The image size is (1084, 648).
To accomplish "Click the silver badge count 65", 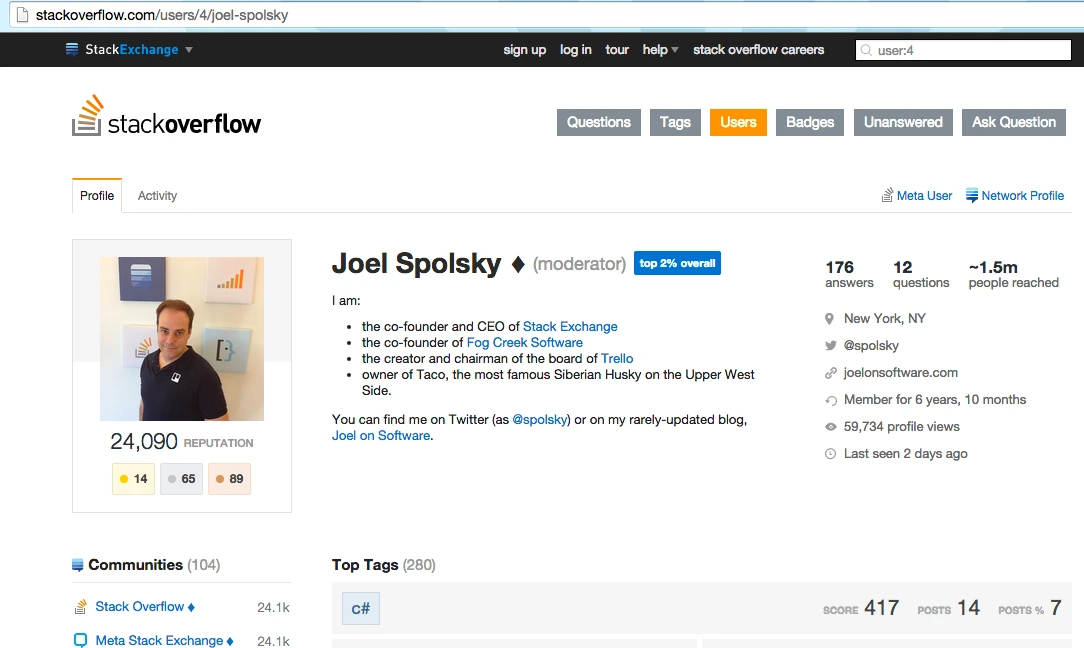I will tap(181, 479).
